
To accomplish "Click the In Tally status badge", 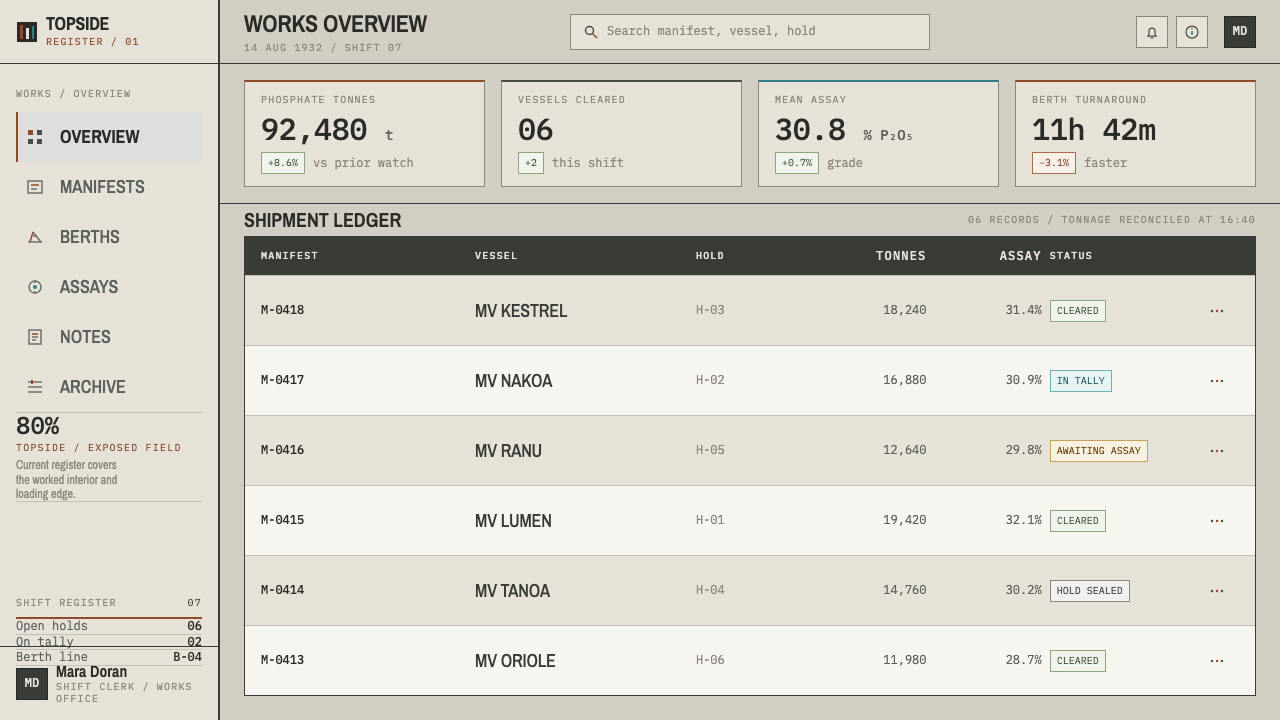I will click(1080, 381).
